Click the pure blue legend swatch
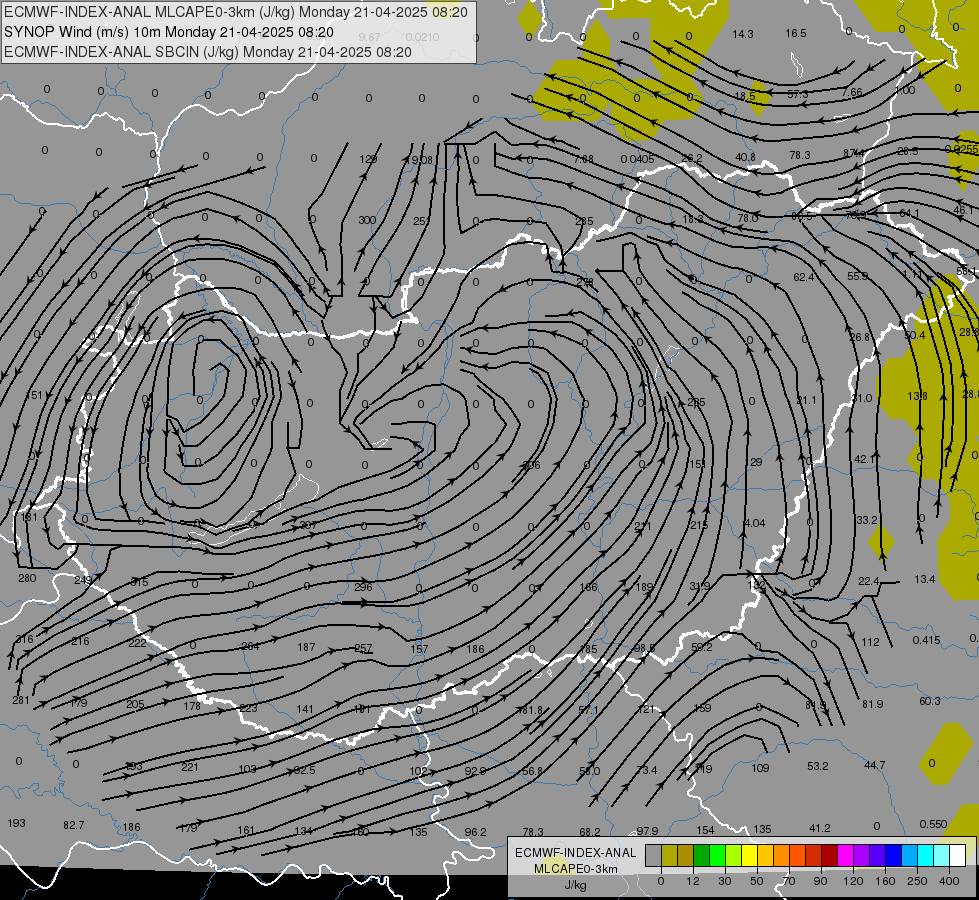Screen dimensions: 979x900 click(893, 855)
